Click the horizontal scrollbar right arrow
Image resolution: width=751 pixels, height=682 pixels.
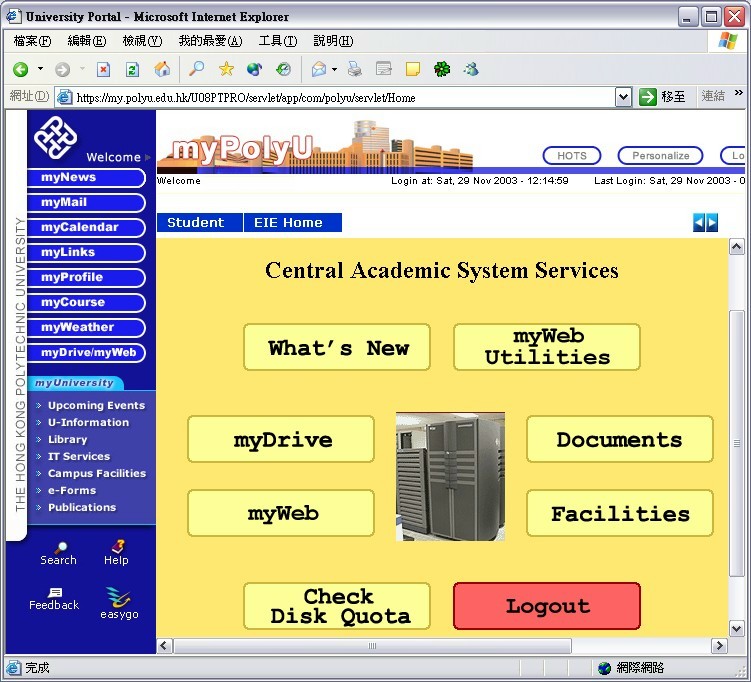tap(719, 646)
